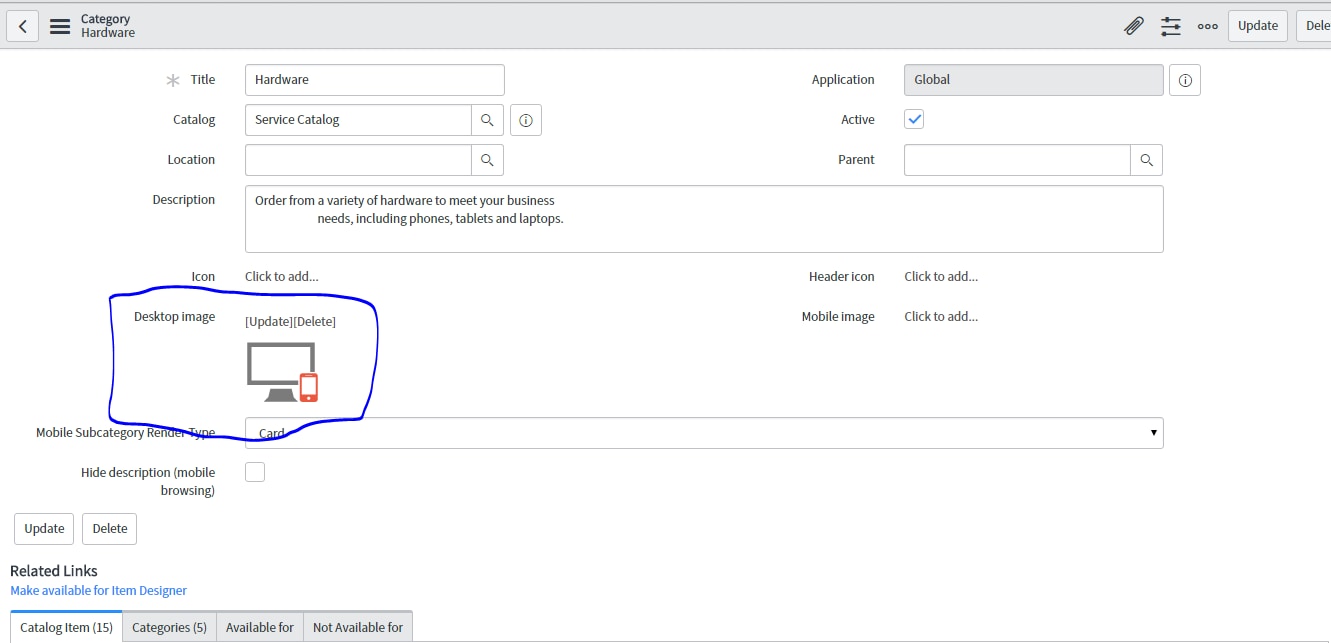
Task: Click the info icon beside Application
Action: pyautogui.click(x=1184, y=79)
